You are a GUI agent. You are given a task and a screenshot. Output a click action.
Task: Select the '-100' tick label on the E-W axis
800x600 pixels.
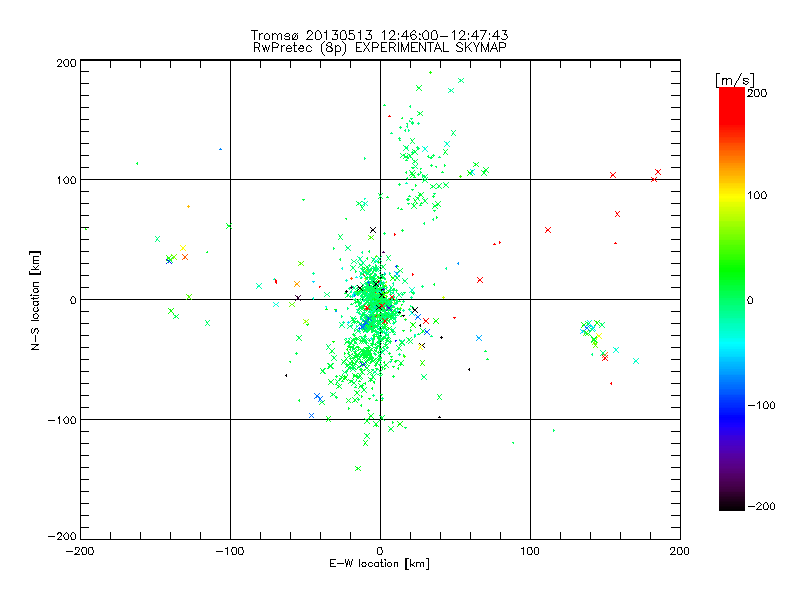point(230,551)
